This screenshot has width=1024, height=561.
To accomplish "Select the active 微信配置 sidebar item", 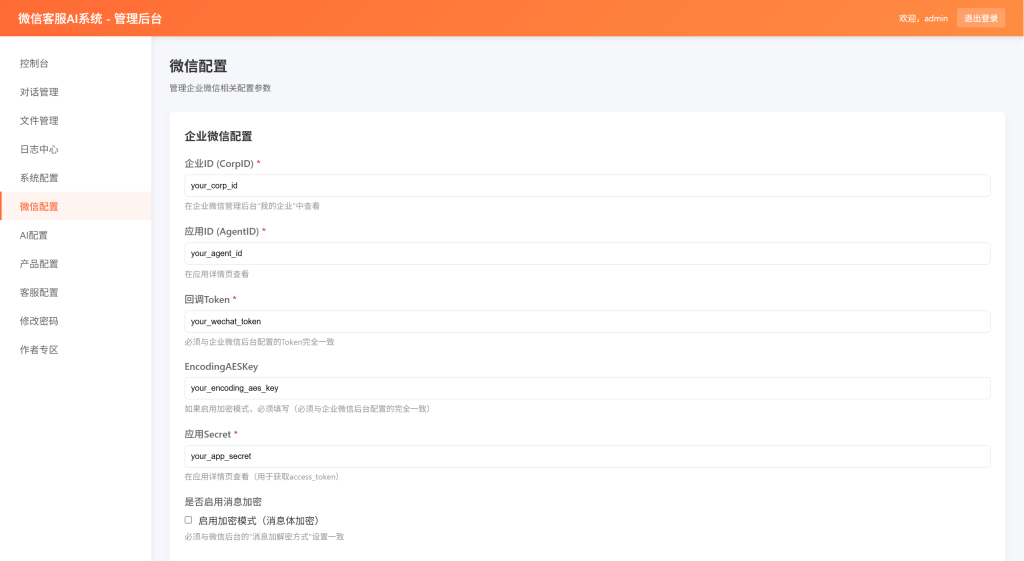I will [x=76, y=206].
